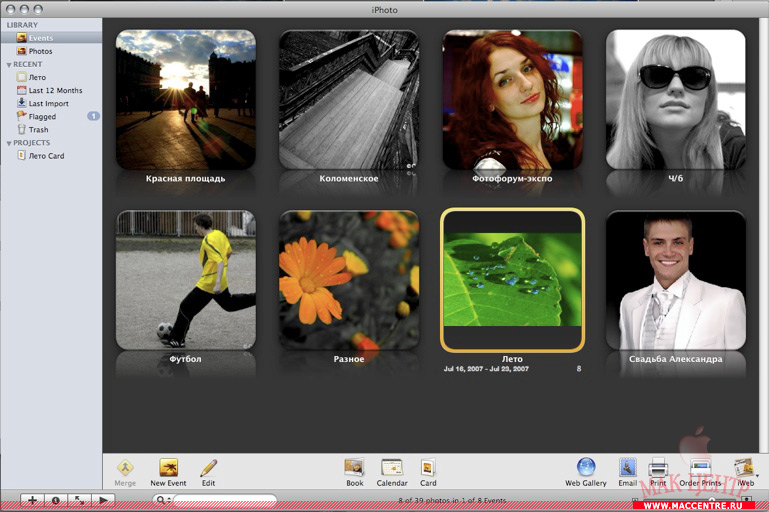
Task: Click the Коломенское event title
Action: coord(349,179)
